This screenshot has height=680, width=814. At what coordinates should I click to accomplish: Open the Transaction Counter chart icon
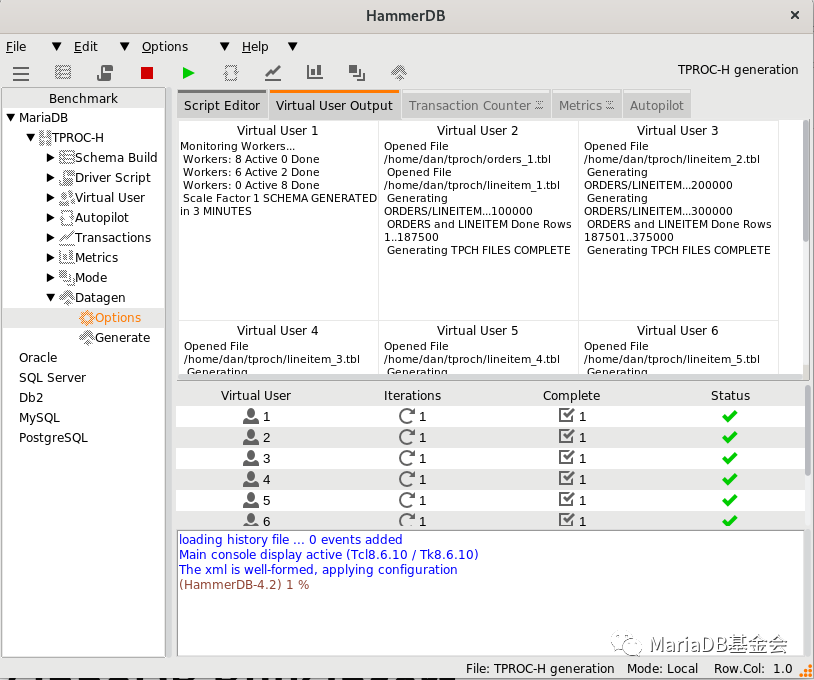pyautogui.click(x=271, y=72)
